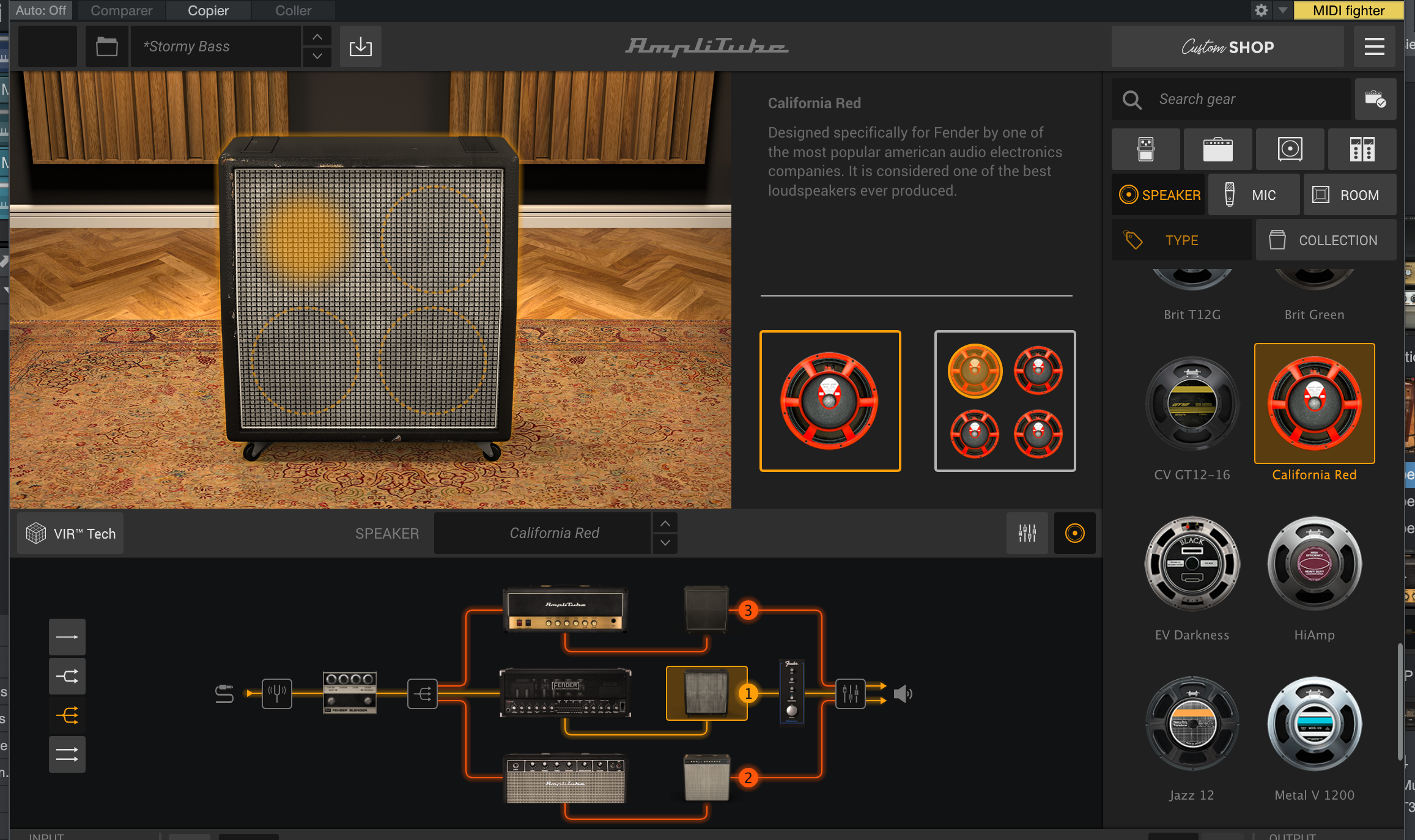This screenshot has height=840, width=1415.
Task: Click the save preset download icon
Action: point(360,46)
